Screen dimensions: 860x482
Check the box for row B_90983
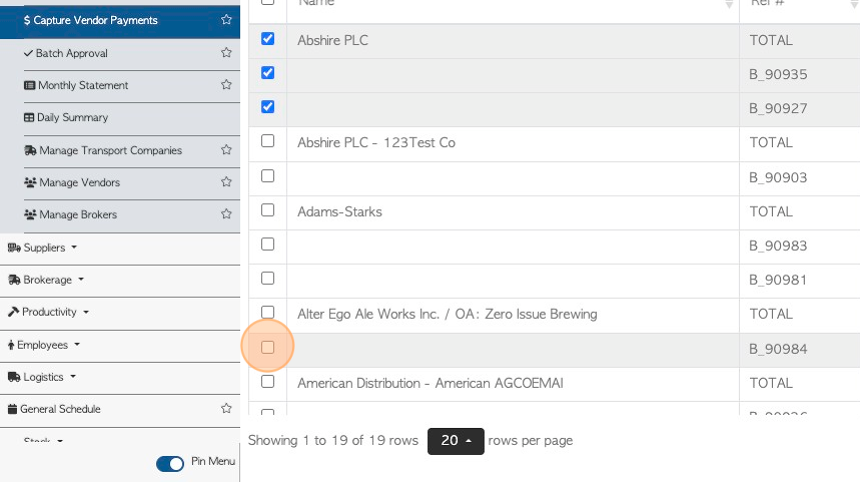pos(268,244)
